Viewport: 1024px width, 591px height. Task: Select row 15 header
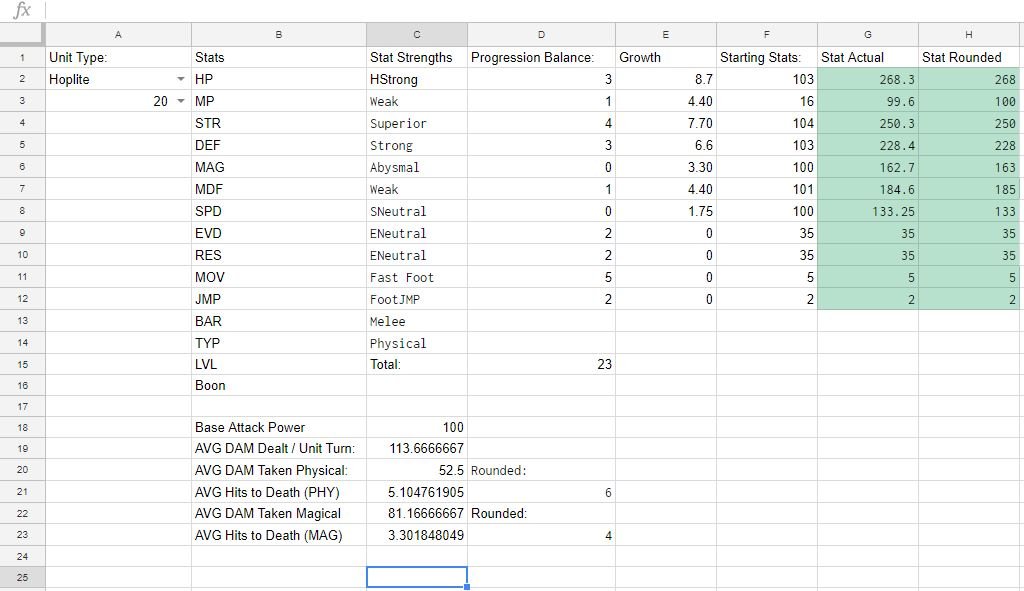[x=22, y=364]
